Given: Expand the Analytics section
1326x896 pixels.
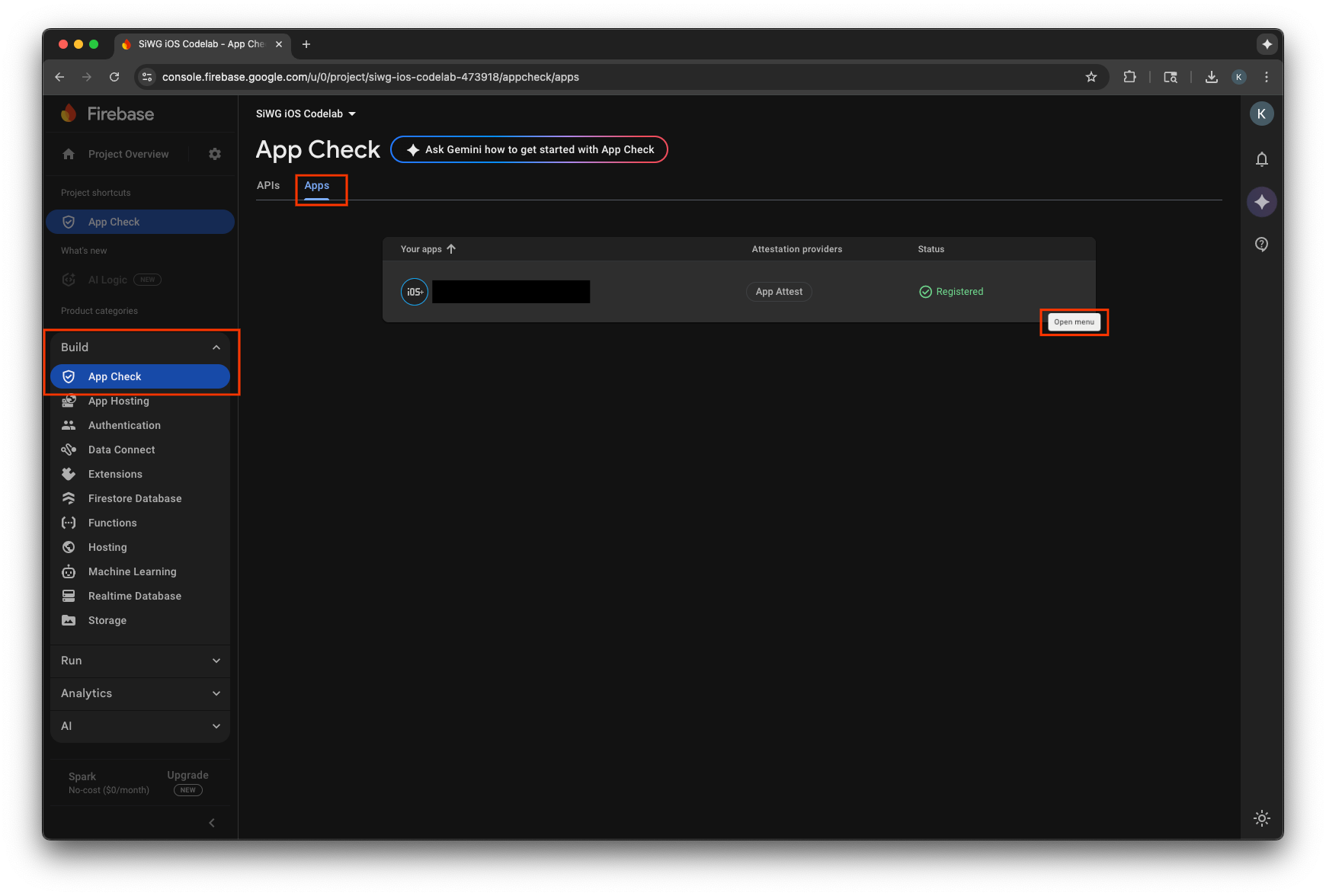Looking at the screenshot, I should pyautogui.click(x=139, y=693).
